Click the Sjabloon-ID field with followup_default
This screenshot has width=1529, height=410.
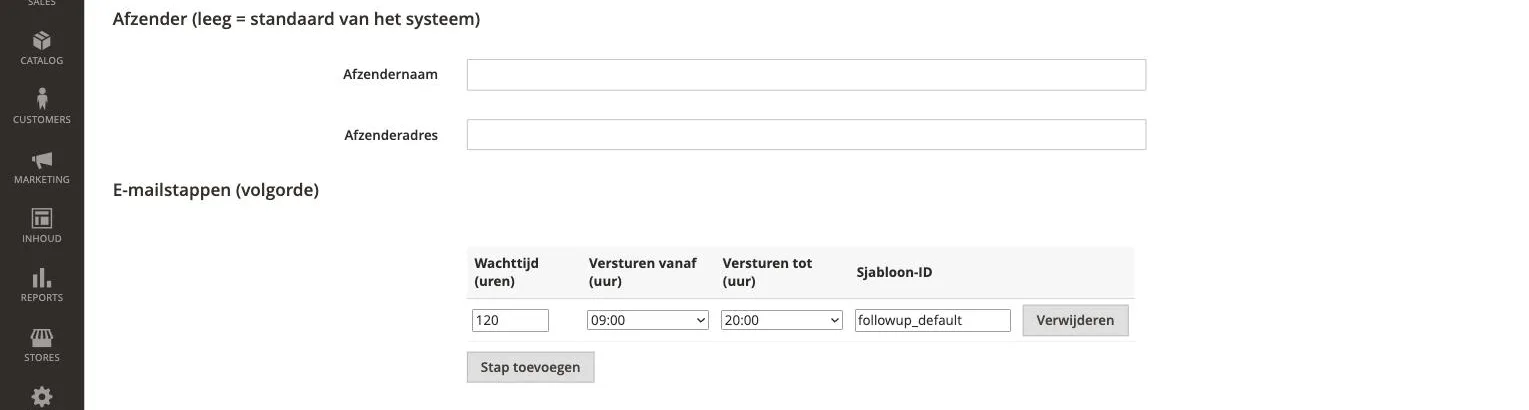pyautogui.click(x=933, y=321)
